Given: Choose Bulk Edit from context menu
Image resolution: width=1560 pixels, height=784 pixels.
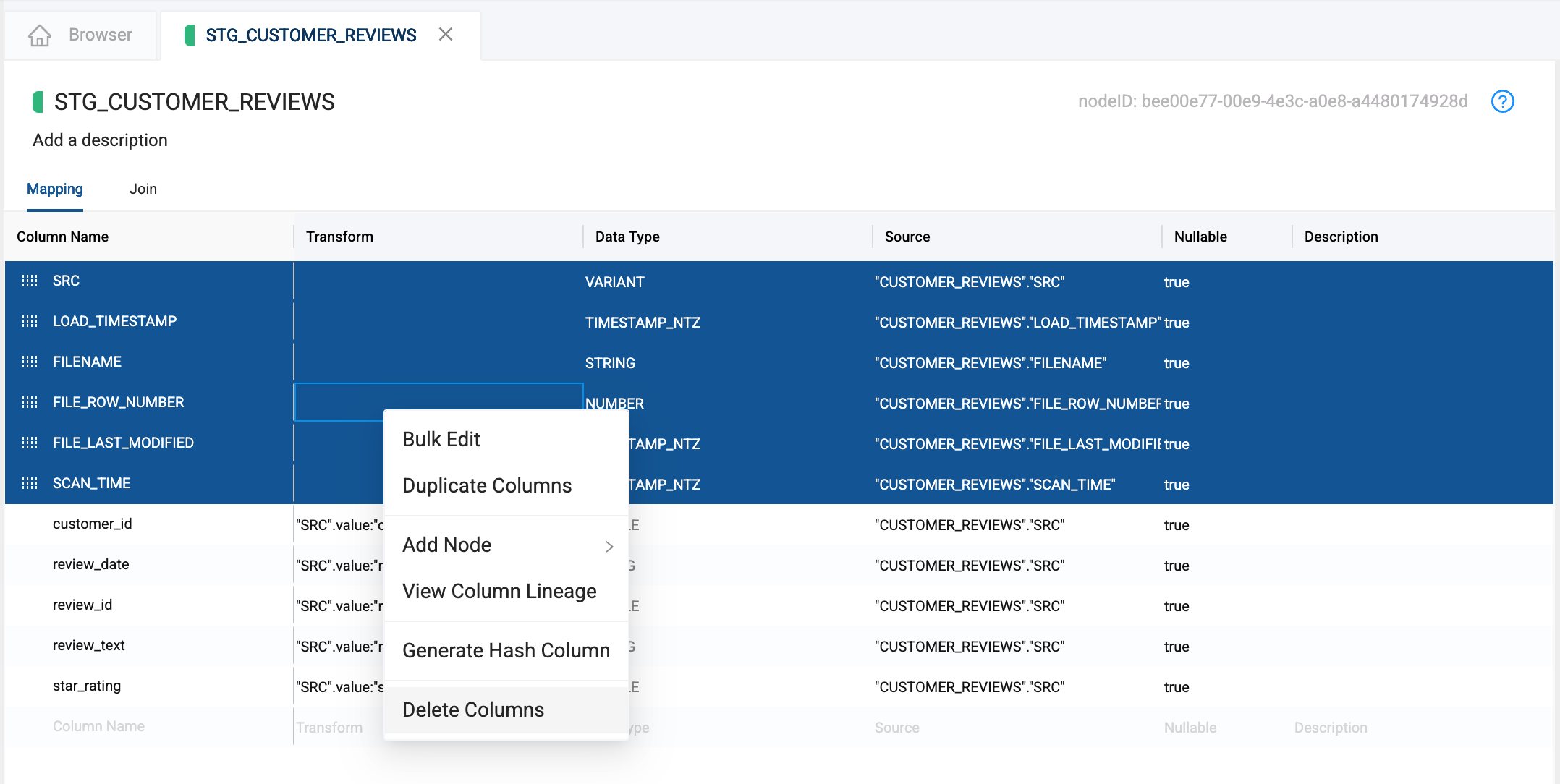Looking at the screenshot, I should tap(441, 439).
